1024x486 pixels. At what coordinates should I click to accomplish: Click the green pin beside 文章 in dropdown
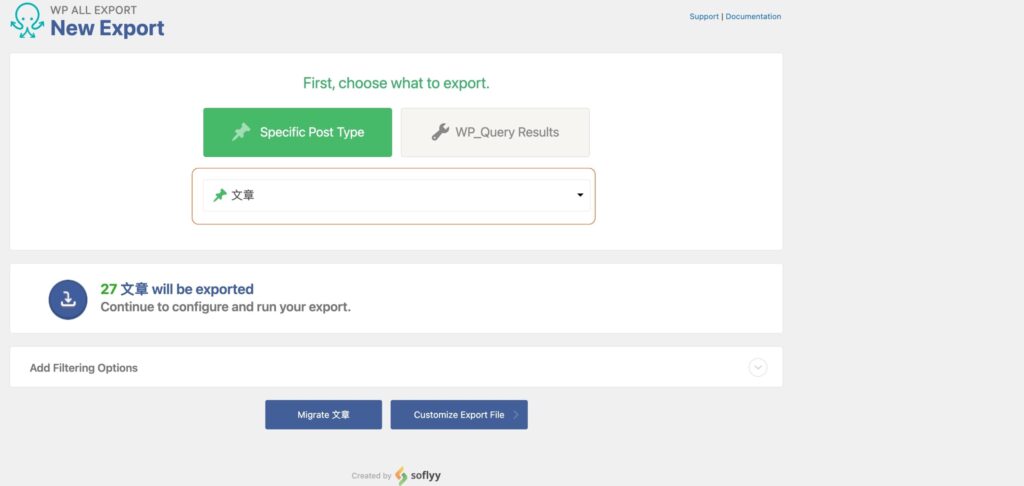[220, 195]
